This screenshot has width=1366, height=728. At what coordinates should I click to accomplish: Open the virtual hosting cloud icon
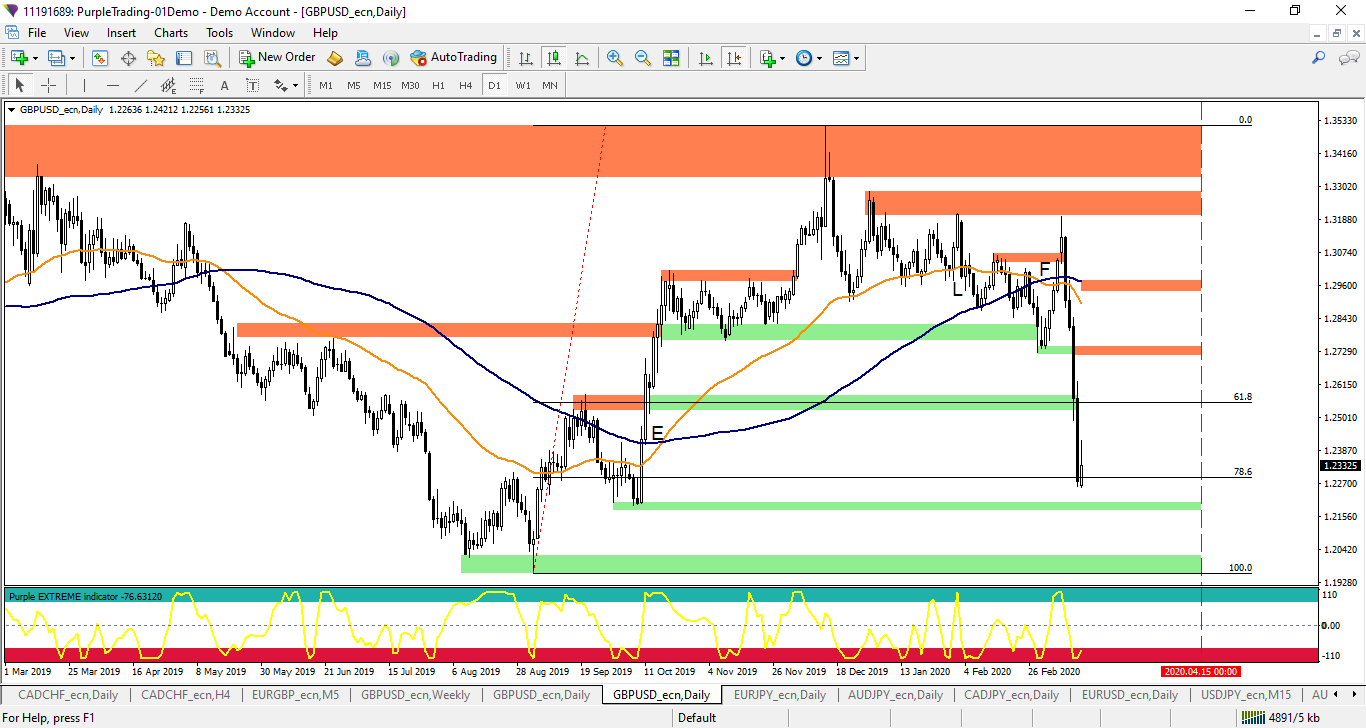pos(363,58)
